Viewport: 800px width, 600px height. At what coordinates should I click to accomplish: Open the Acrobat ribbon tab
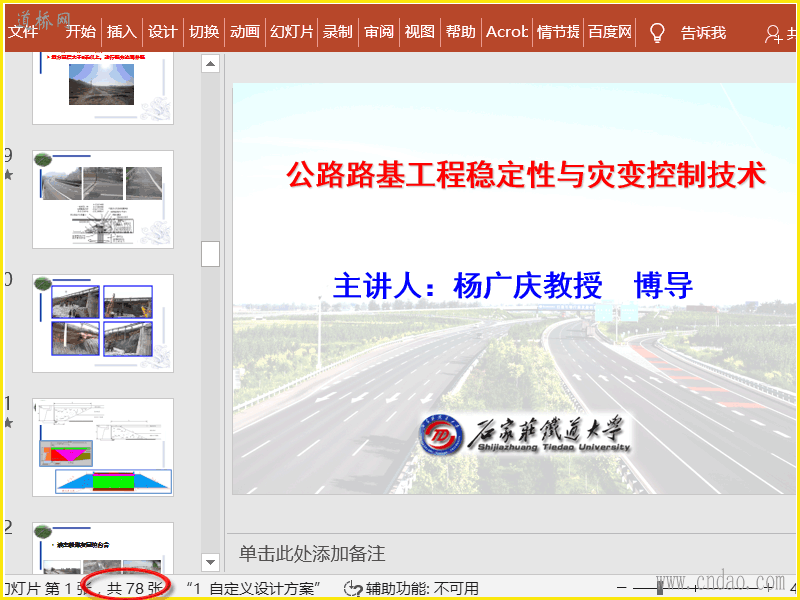pos(507,32)
